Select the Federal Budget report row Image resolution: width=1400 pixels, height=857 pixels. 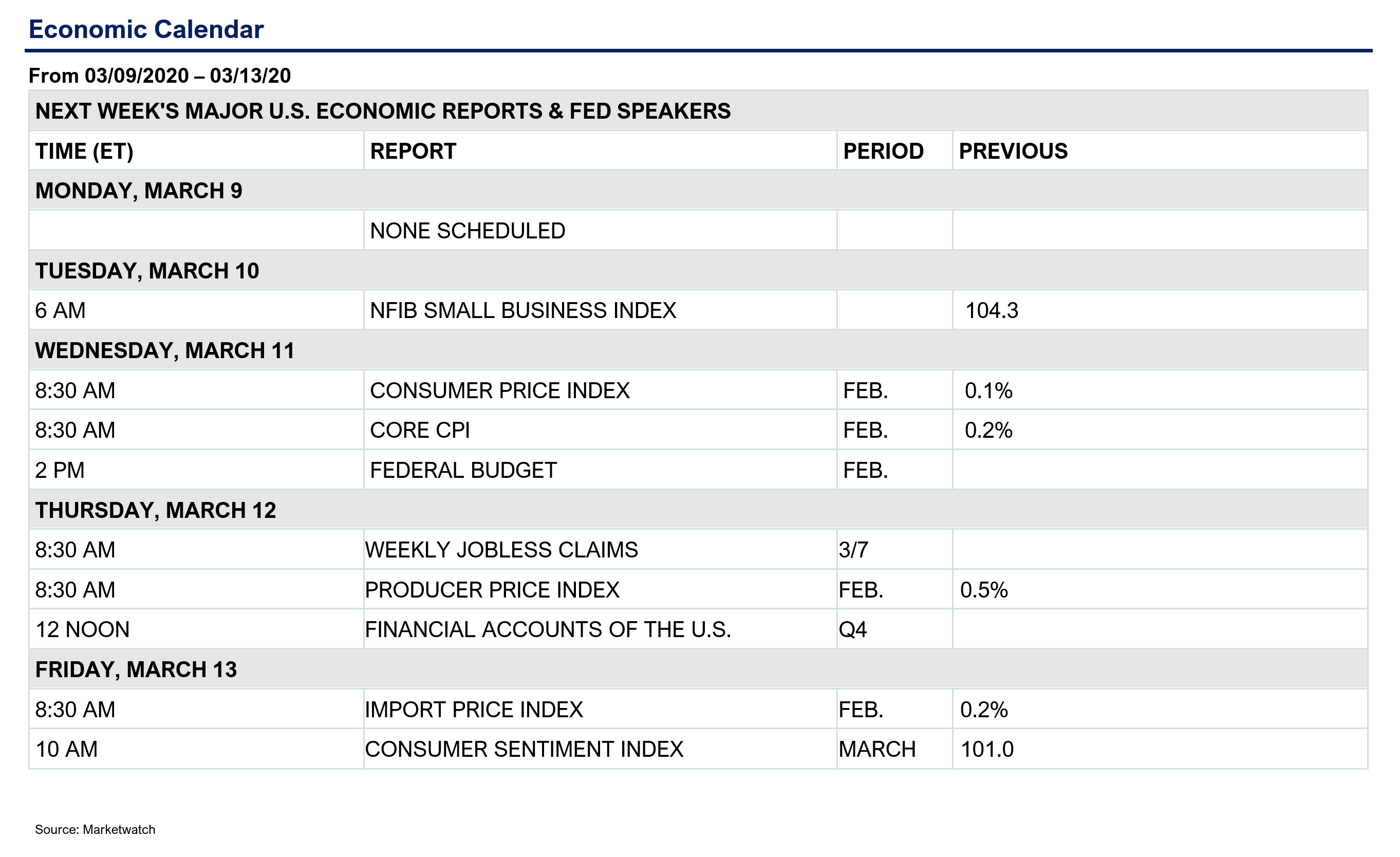tap(698, 470)
